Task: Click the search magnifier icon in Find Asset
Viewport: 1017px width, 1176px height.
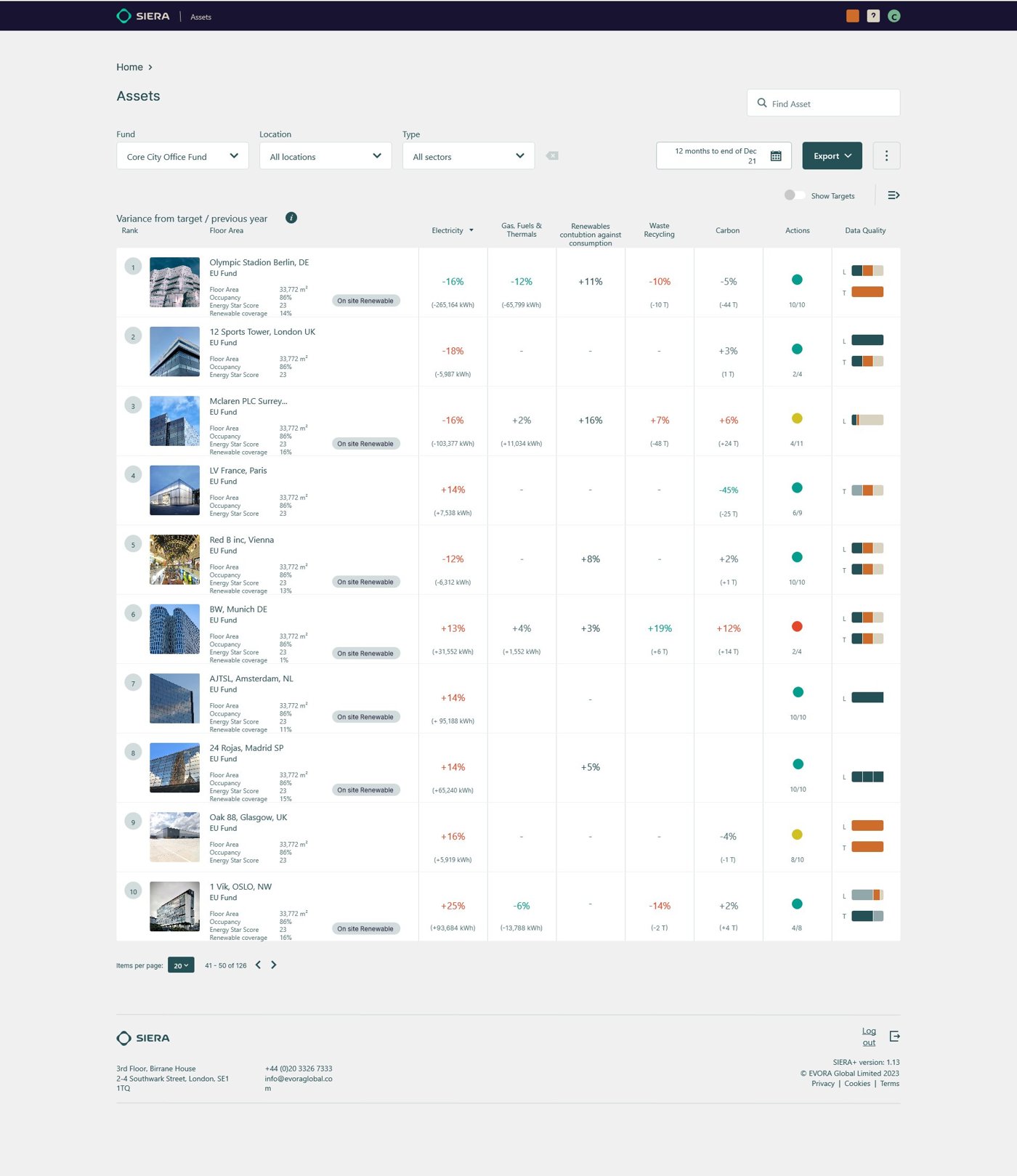Action: (762, 103)
